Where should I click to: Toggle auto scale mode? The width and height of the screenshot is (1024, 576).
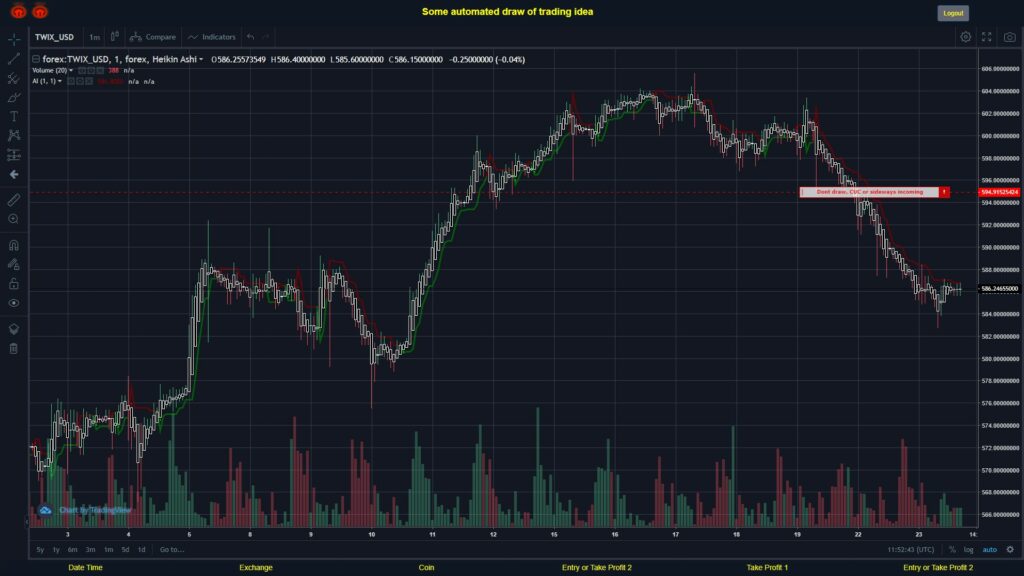tap(990, 550)
